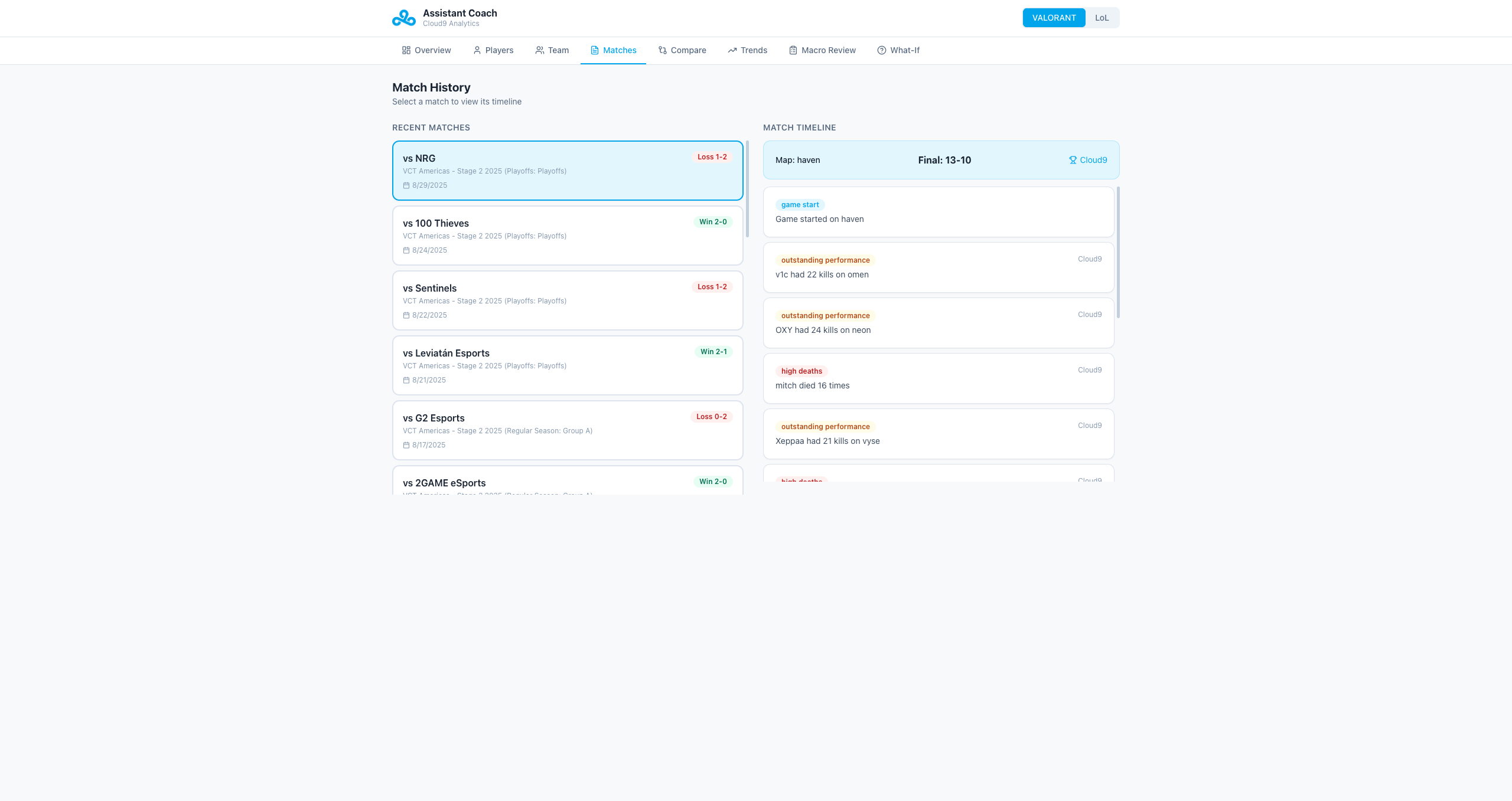Switch game toggle to LoL
Image resolution: width=1512 pixels, height=801 pixels.
(x=1102, y=18)
